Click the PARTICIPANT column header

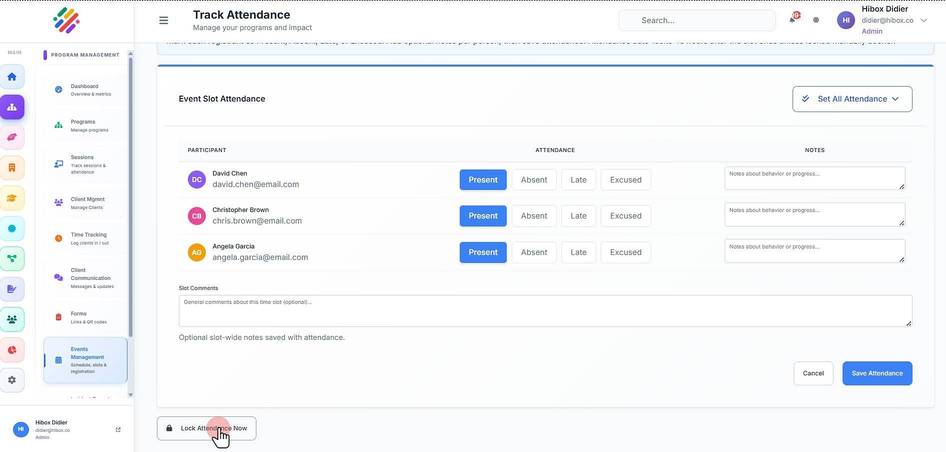(x=207, y=150)
